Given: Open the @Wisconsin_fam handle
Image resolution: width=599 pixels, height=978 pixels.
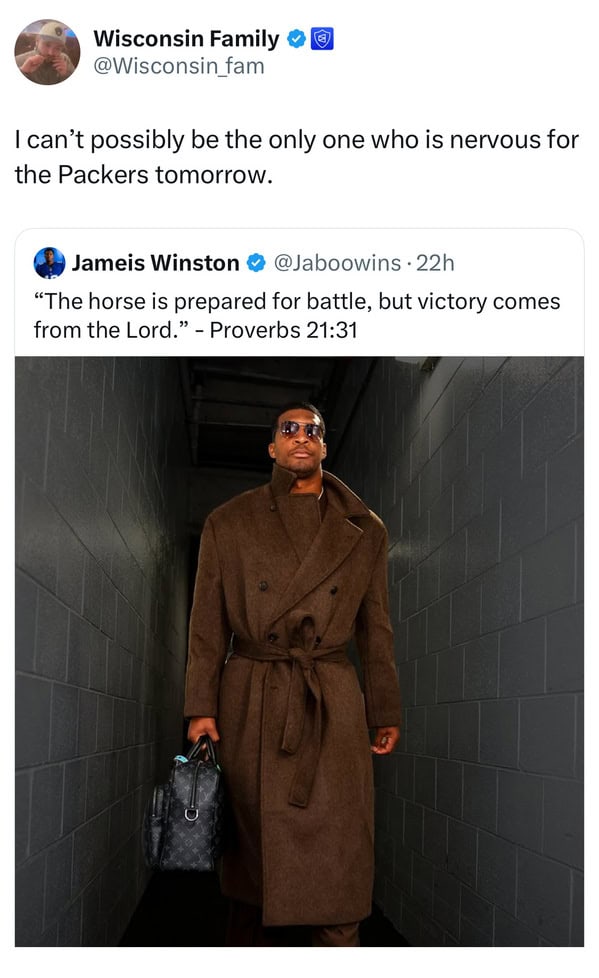Looking at the screenshot, I should click(179, 66).
